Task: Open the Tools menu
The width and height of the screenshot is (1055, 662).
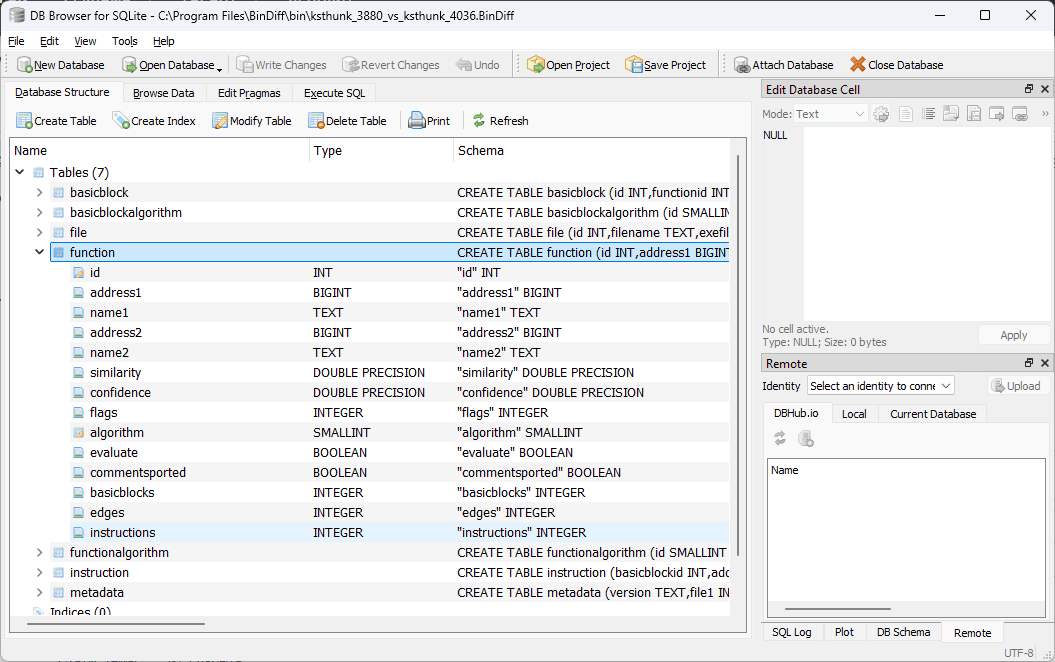Action: 125,41
